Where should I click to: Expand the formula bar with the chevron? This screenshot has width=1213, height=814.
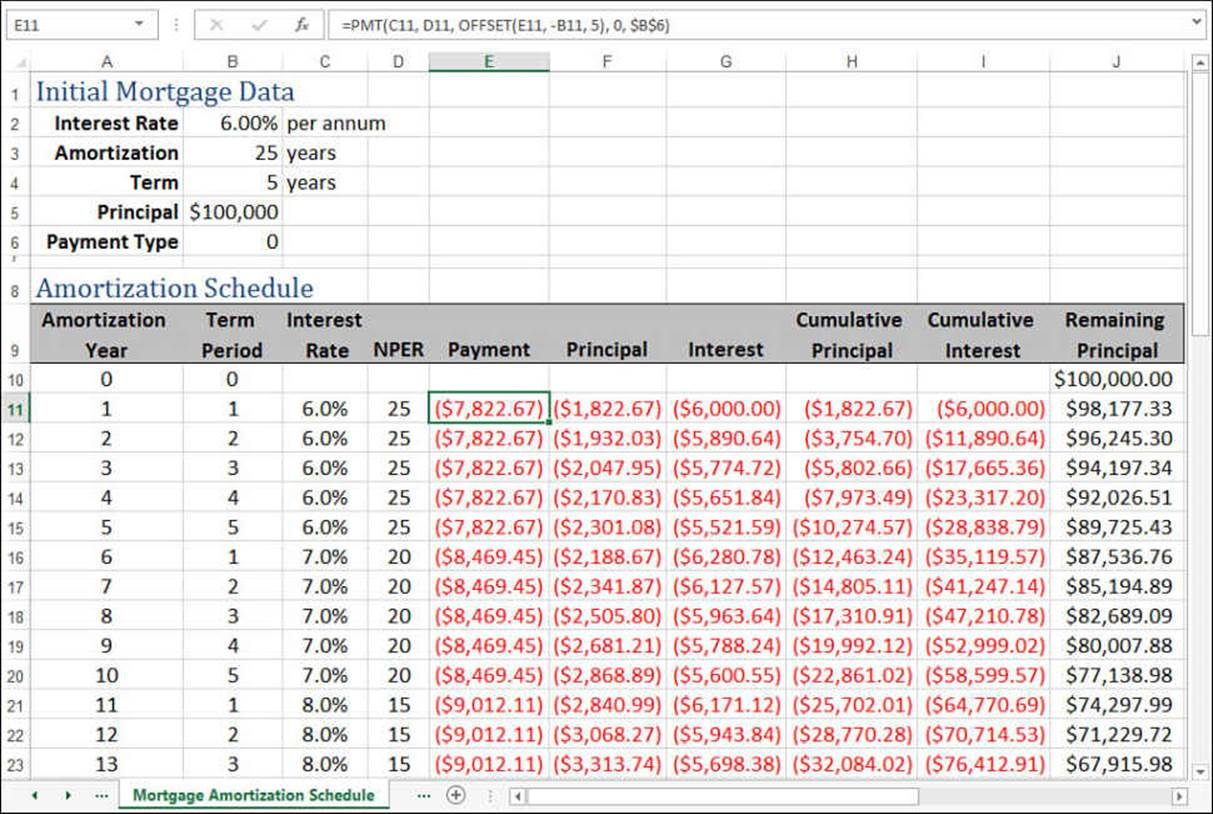[1196, 22]
